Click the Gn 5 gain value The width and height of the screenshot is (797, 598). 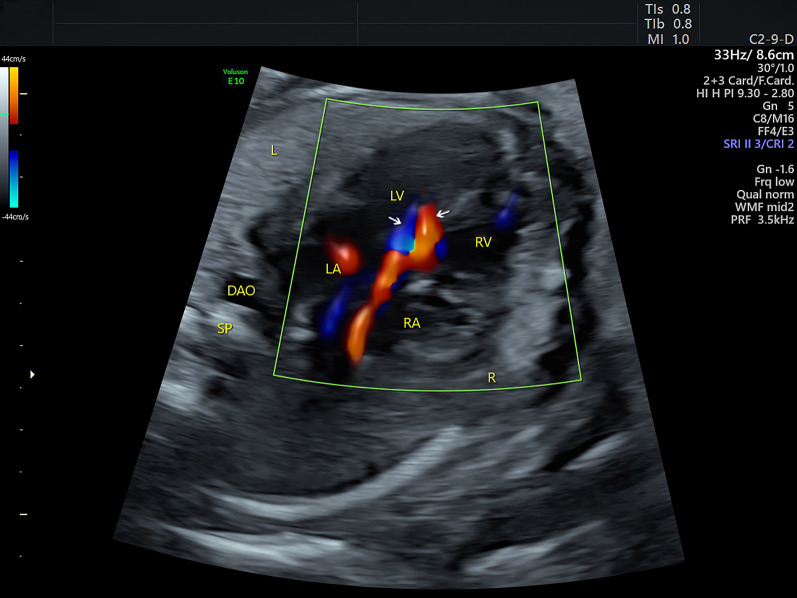point(778,106)
